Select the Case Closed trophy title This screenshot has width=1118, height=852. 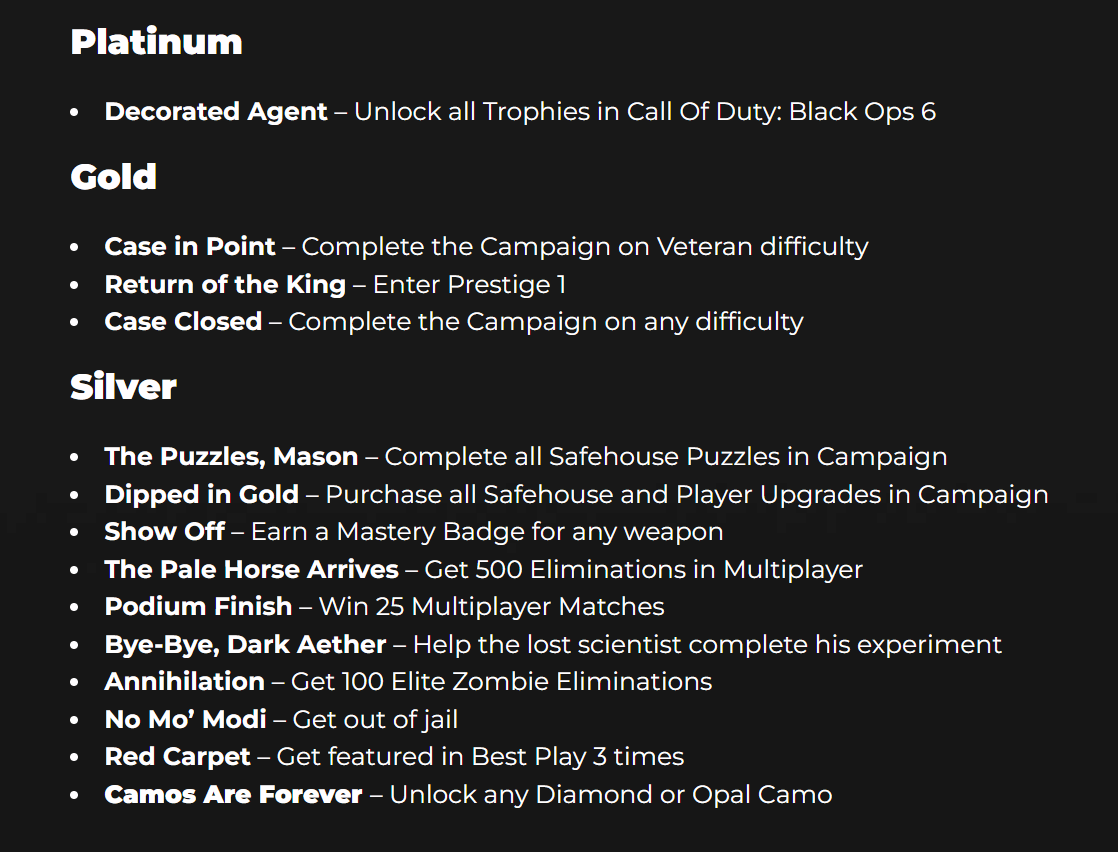(x=183, y=322)
